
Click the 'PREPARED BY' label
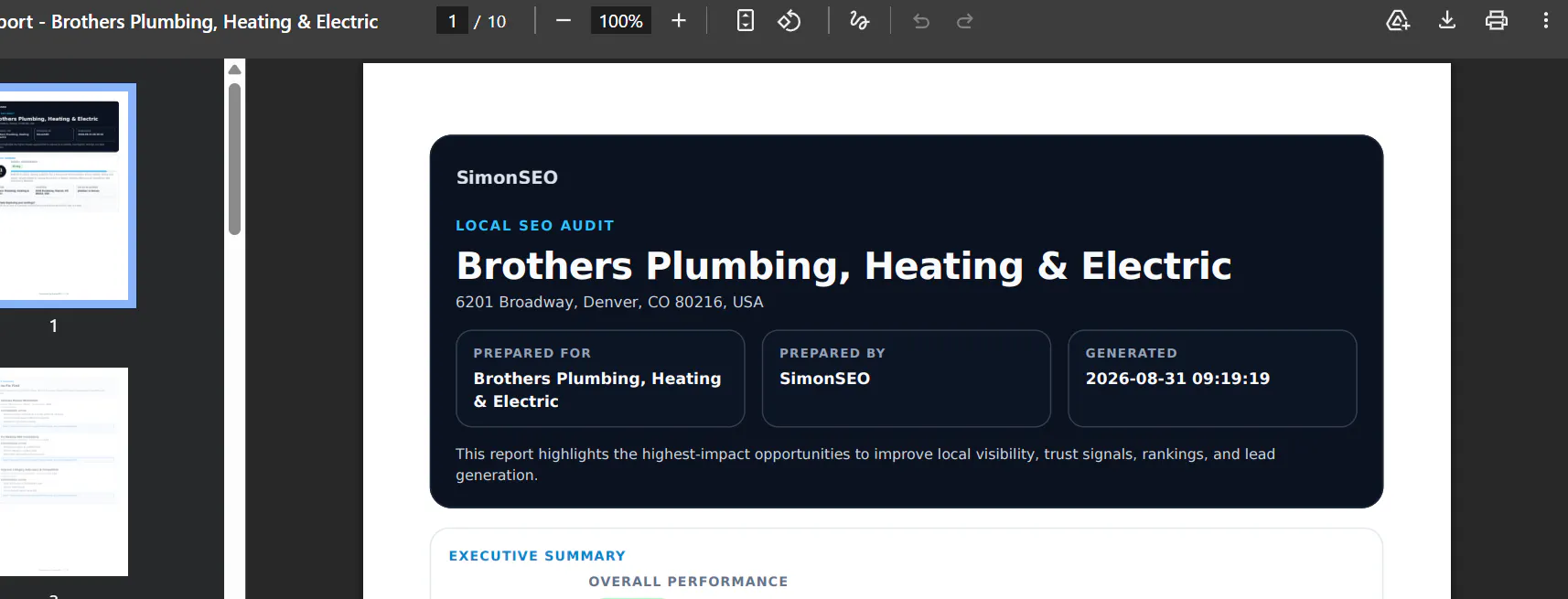pos(832,353)
